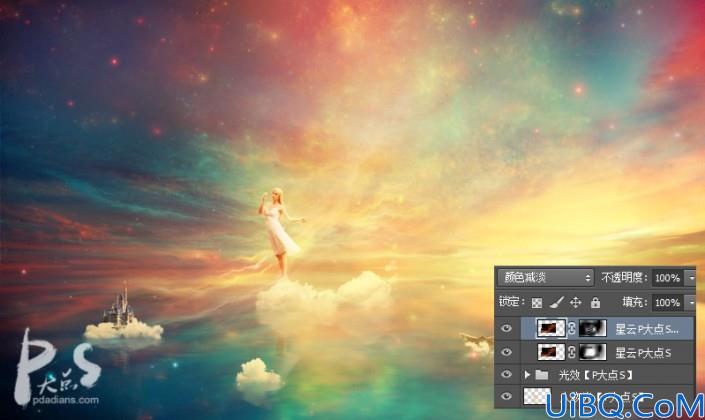This screenshot has width=705, height=420.
Task: Hide the 光效【P大点S】 group
Action: point(506,374)
